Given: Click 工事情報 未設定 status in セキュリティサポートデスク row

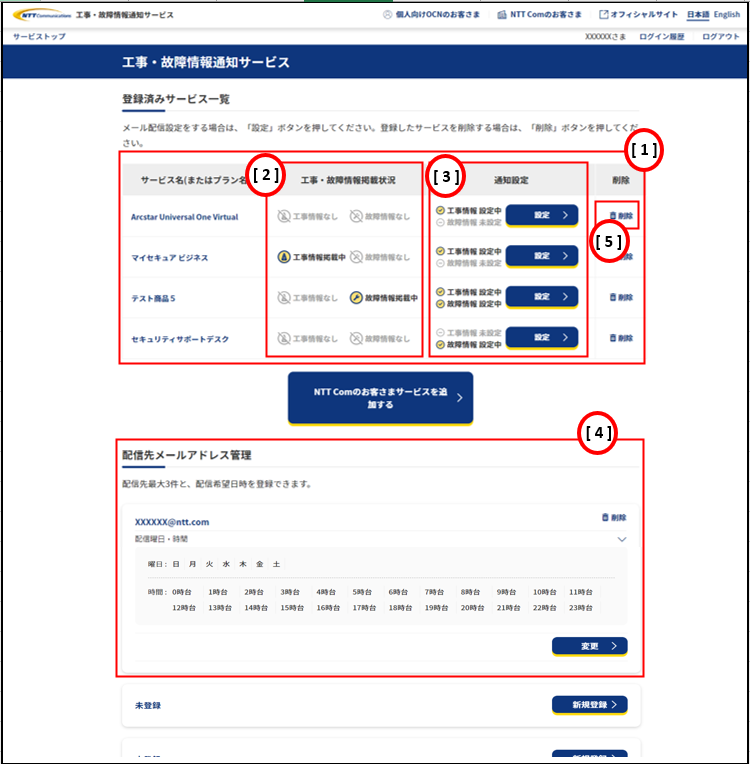Looking at the screenshot, I should (468, 333).
